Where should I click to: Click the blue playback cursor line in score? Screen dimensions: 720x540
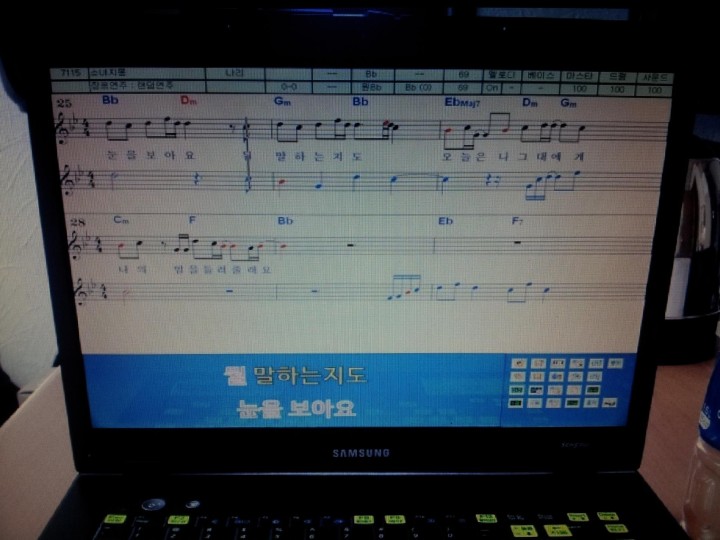click(247, 154)
